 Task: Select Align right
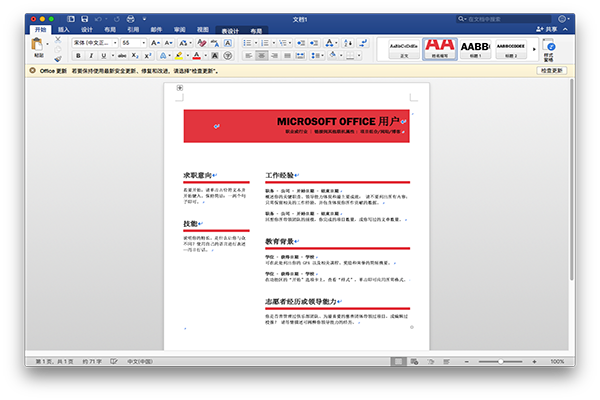(x=274, y=56)
